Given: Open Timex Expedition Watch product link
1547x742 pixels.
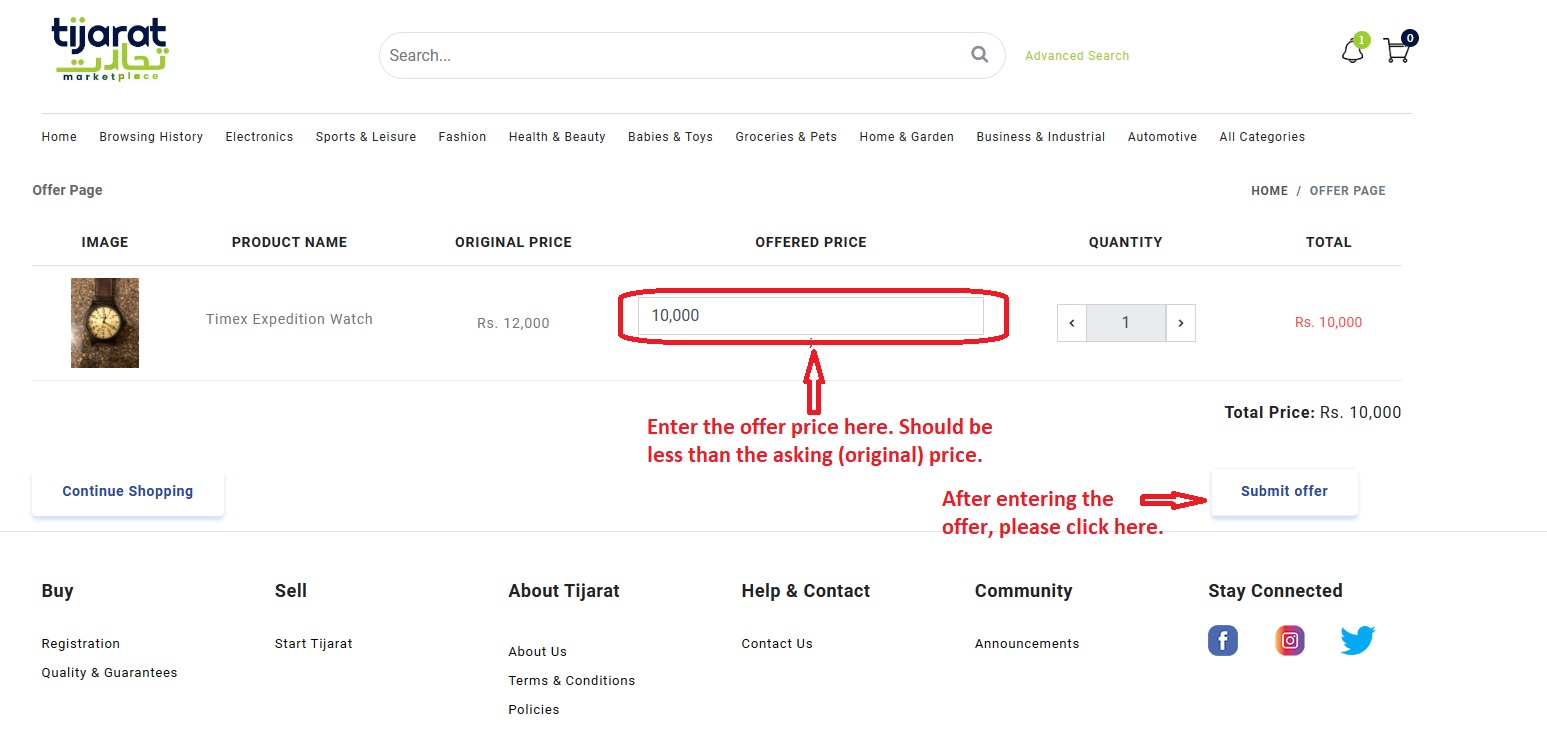Looking at the screenshot, I should [289, 319].
